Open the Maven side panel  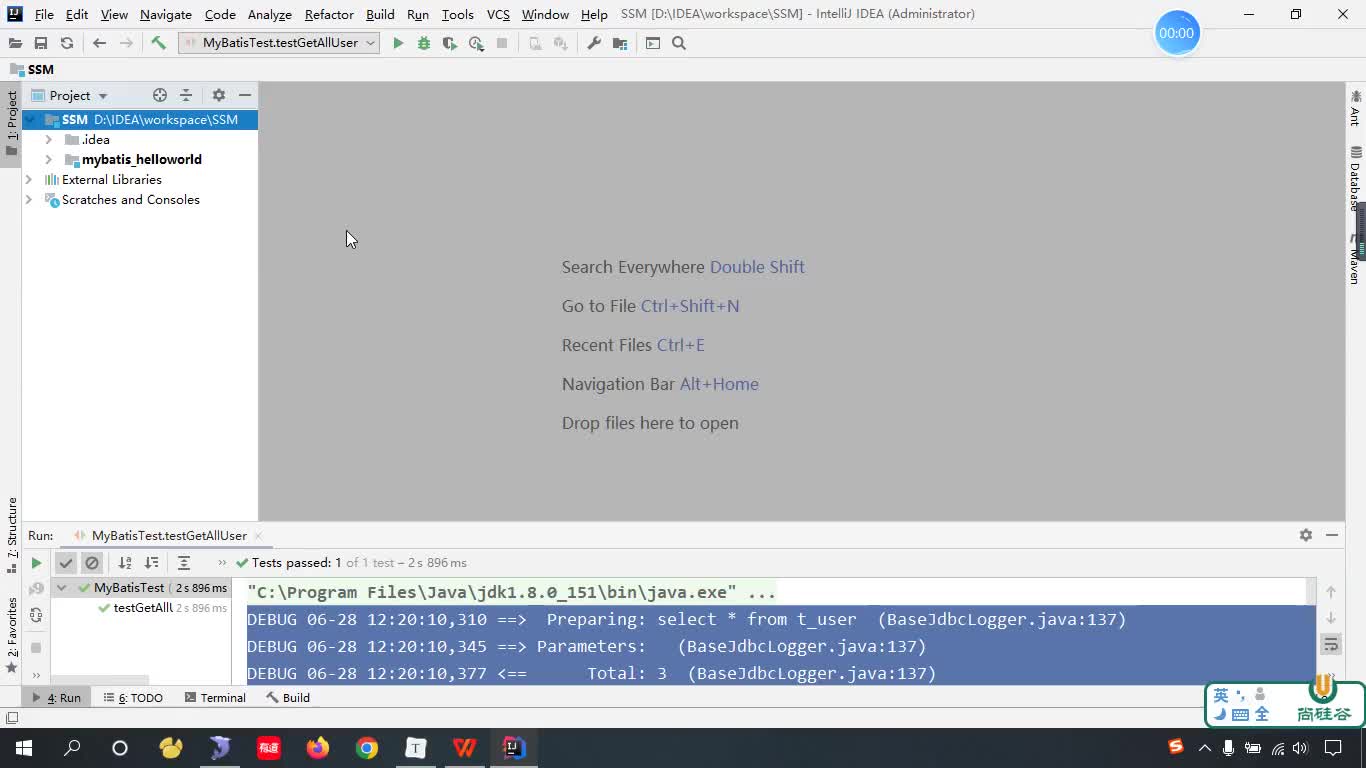pos(1356,258)
